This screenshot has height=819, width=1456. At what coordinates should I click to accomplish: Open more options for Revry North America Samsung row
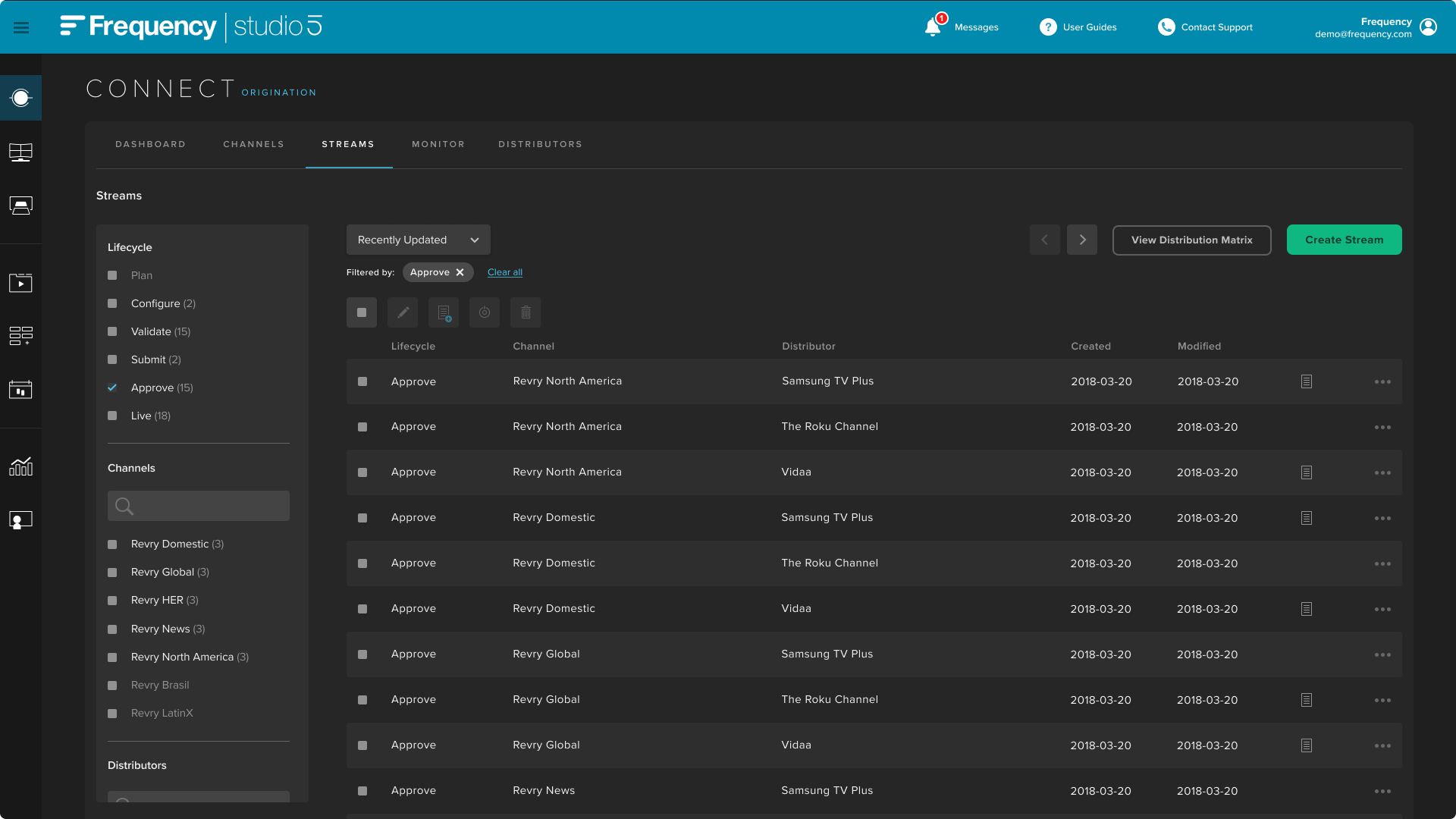pos(1382,381)
